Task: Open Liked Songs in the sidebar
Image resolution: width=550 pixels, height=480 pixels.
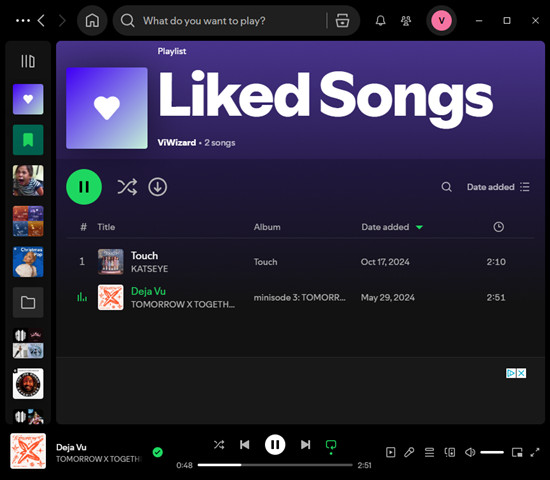Action: coord(28,99)
